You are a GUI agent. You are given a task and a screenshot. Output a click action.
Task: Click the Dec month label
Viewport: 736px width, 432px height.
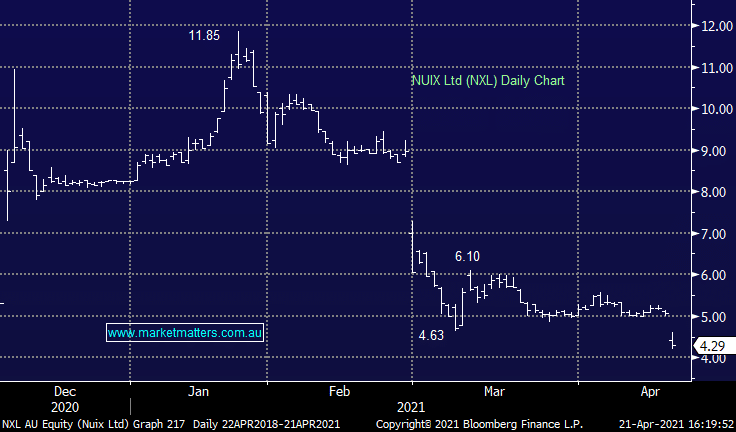(65, 391)
